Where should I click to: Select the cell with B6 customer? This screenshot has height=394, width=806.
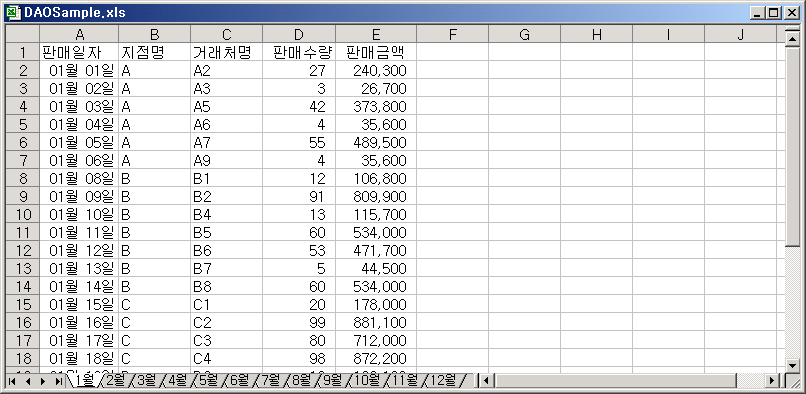point(227,250)
